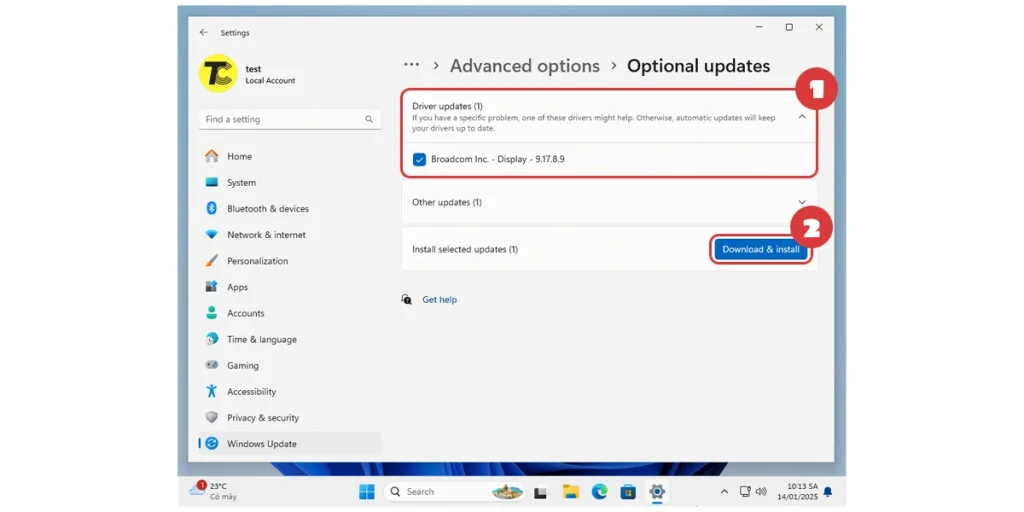Open Bluetooth & devices settings
The image size is (1024, 512).
pos(267,209)
